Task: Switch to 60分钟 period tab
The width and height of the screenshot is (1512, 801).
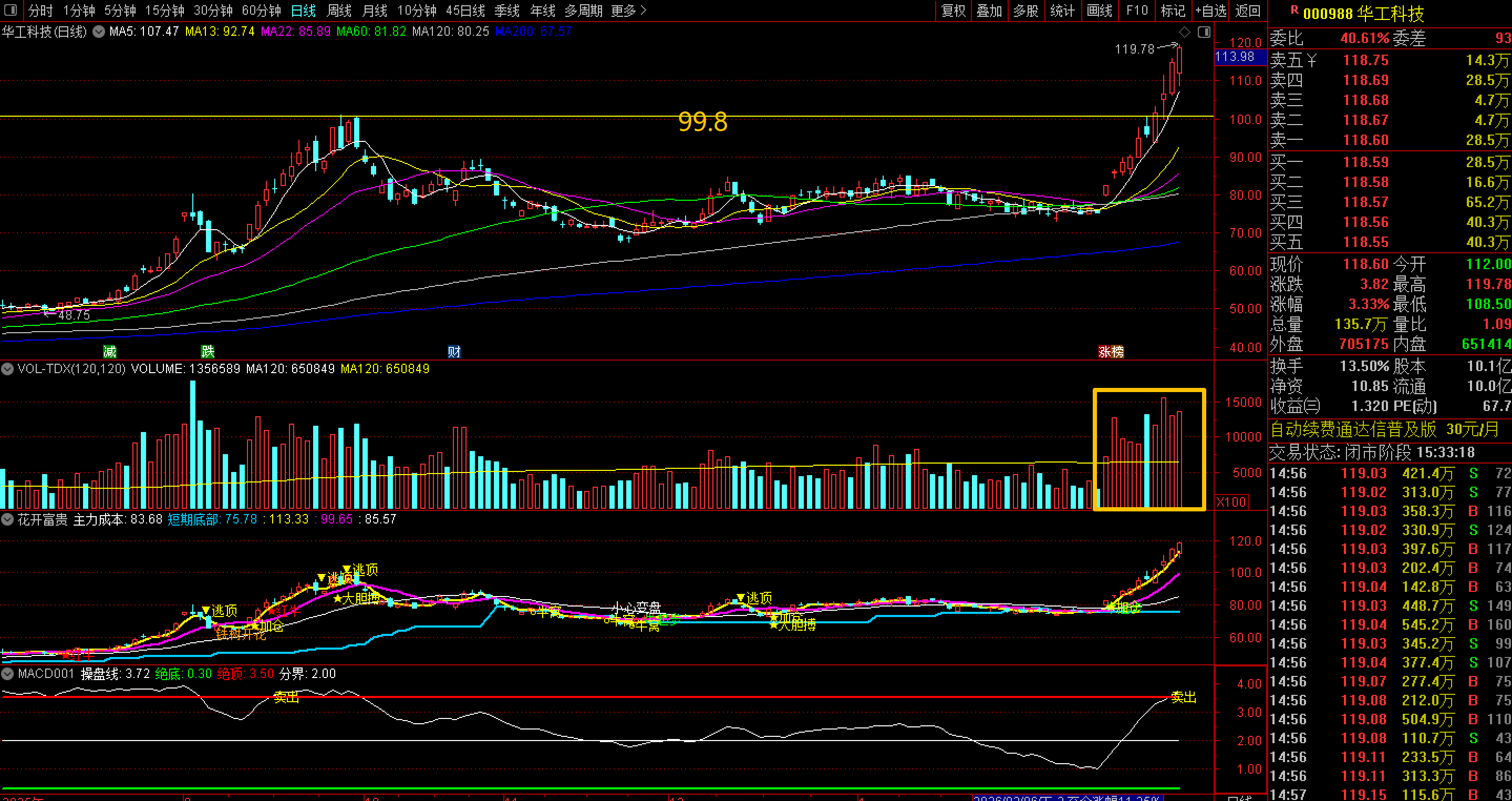Action: [x=261, y=11]
